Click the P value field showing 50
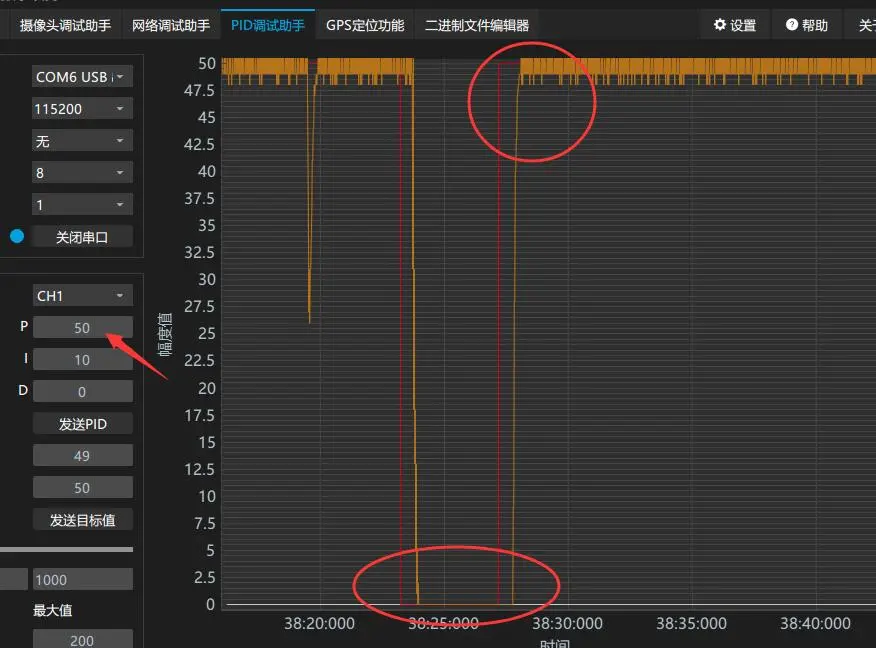Screen dimensions: 876x648 [x=82, y=328]
